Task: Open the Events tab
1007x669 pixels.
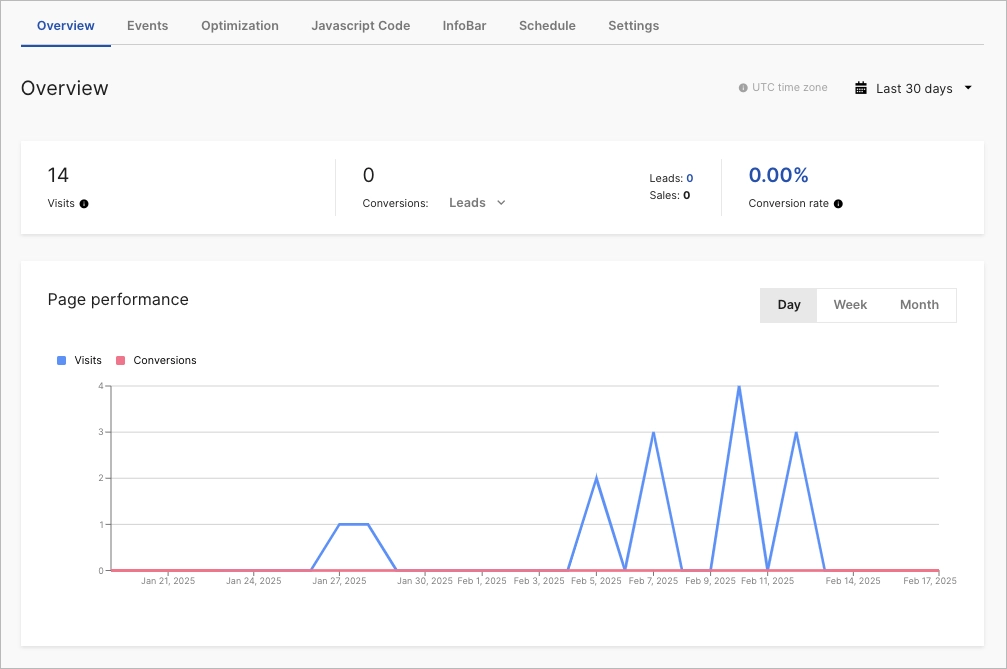Action: (147, 26)
